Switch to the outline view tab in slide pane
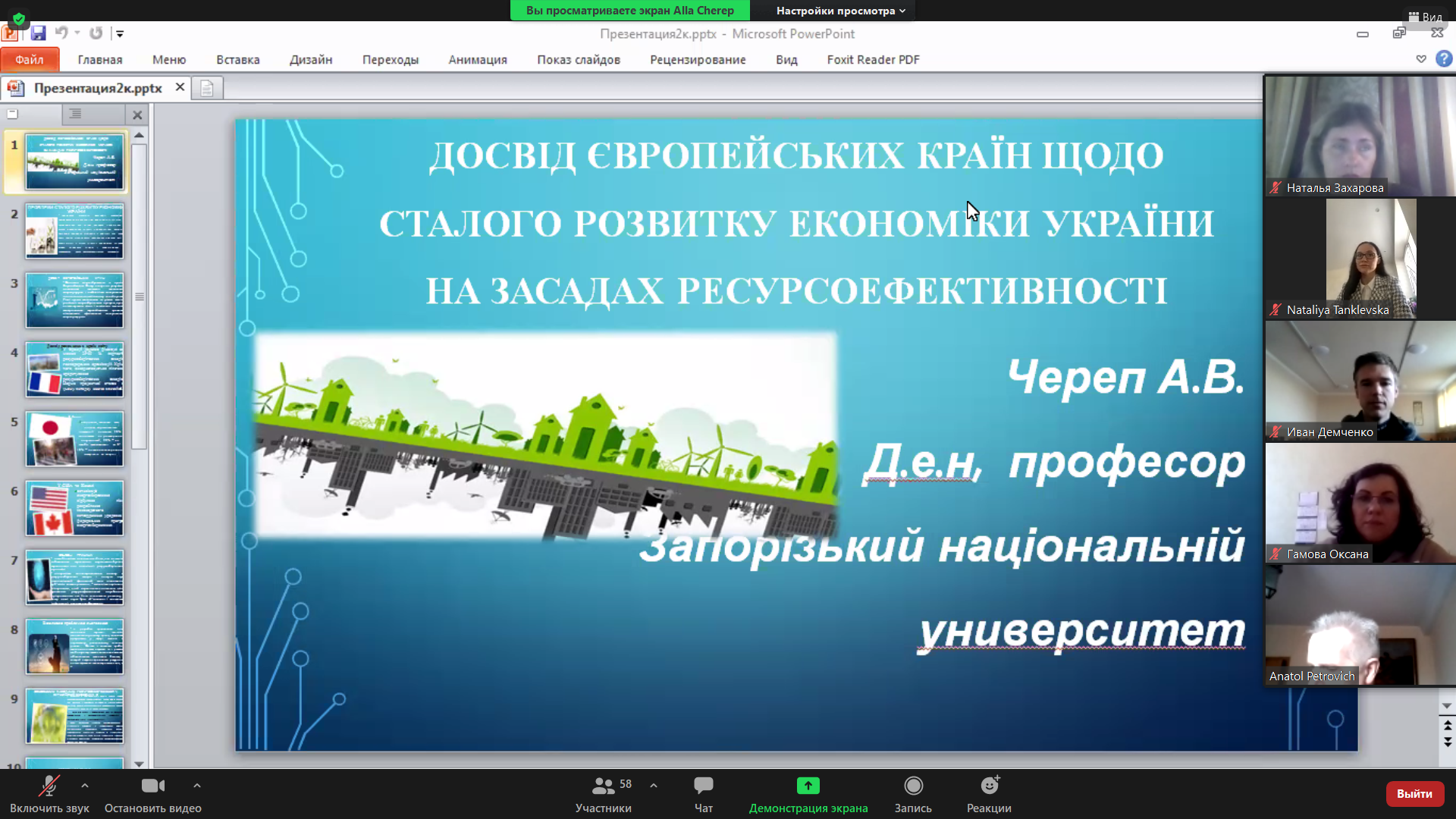This screenshot has height=819, width=1456. [75, 115]
